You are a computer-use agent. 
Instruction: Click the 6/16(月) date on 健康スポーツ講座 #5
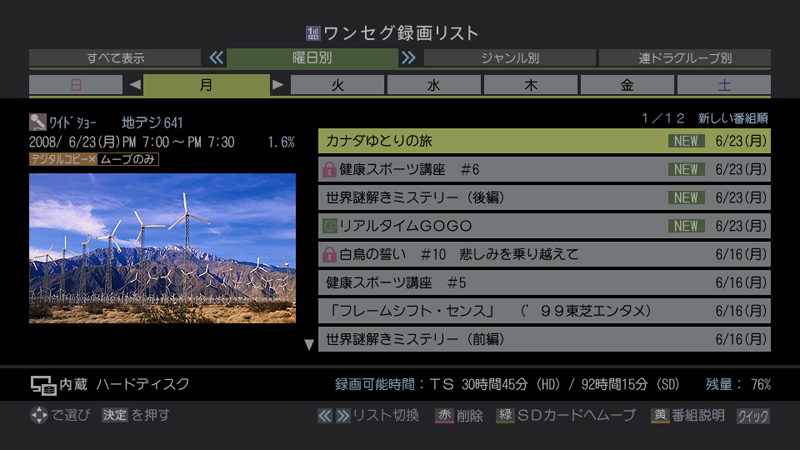click(741, 283)
